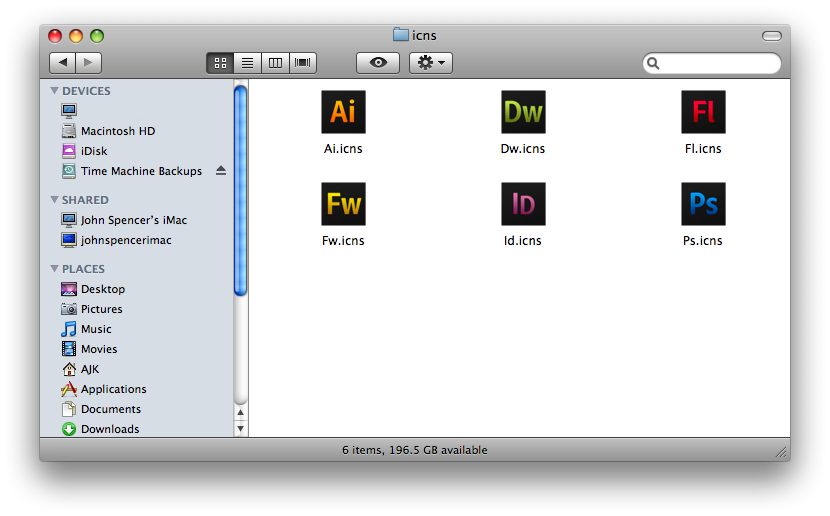Zoom the icns window with green button
830x516 pixels.
point(97,36)
